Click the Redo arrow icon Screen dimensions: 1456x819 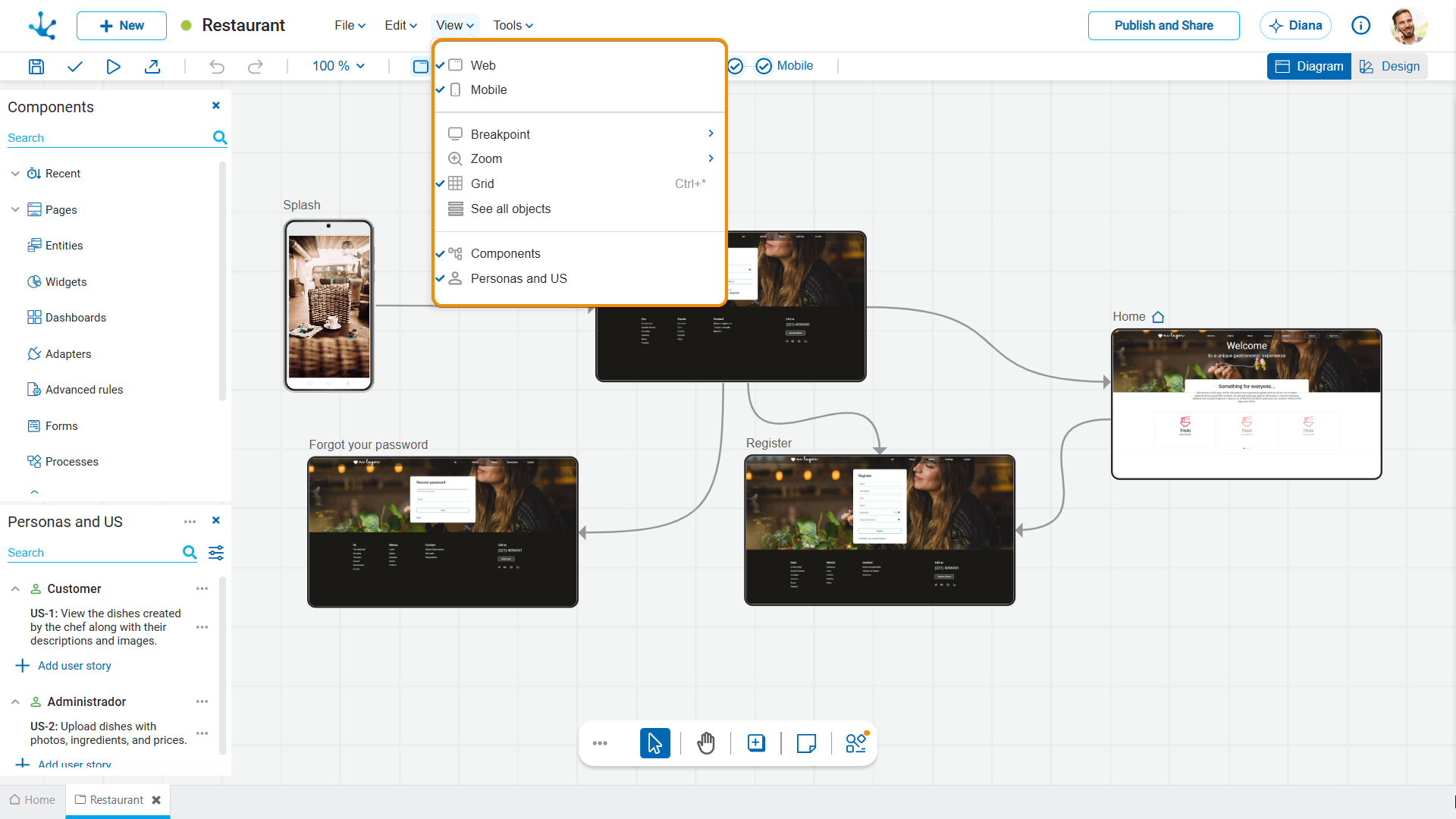tap(256, 66)
